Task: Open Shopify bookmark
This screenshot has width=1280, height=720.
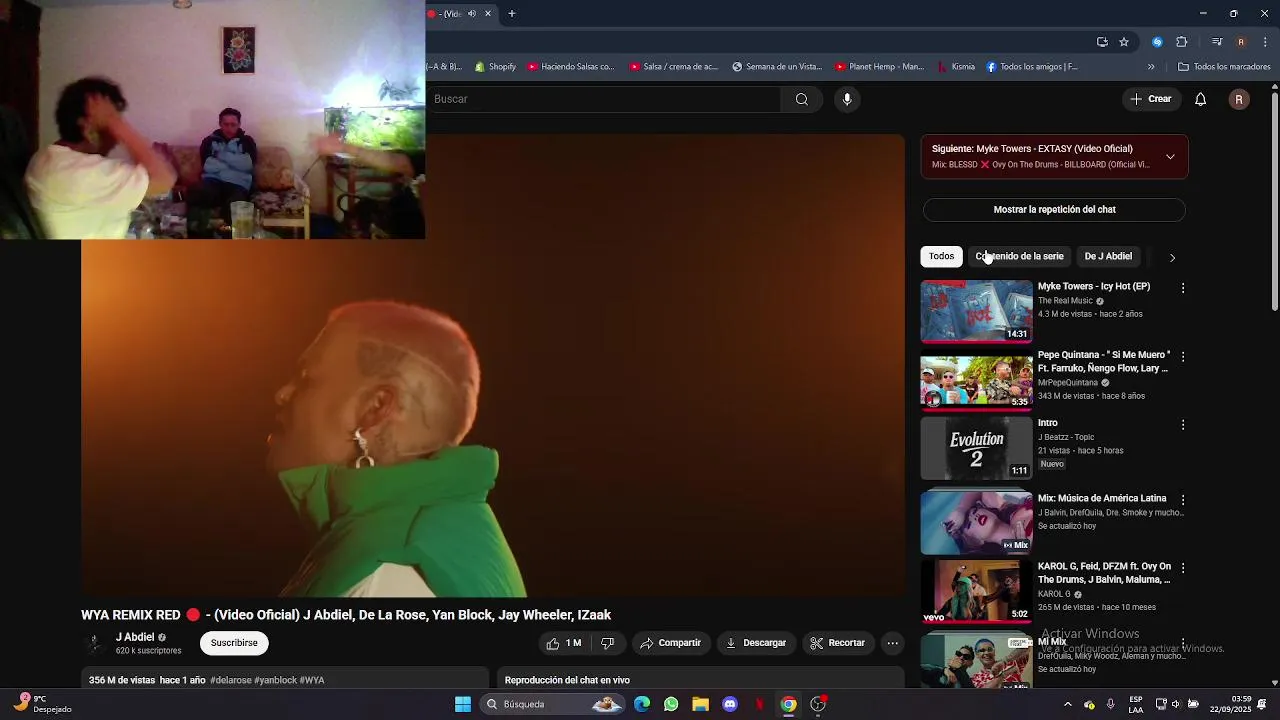Action: 495,67
